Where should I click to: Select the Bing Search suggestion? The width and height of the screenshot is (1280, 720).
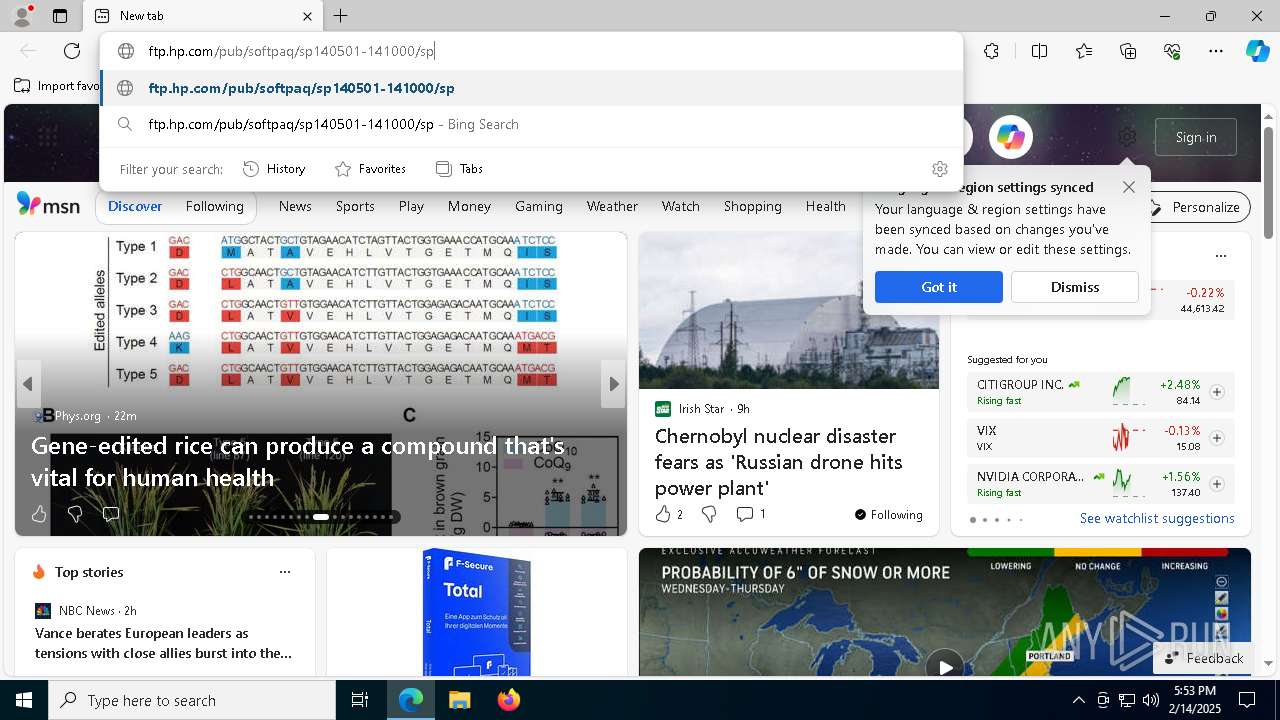tap(532, 124)
